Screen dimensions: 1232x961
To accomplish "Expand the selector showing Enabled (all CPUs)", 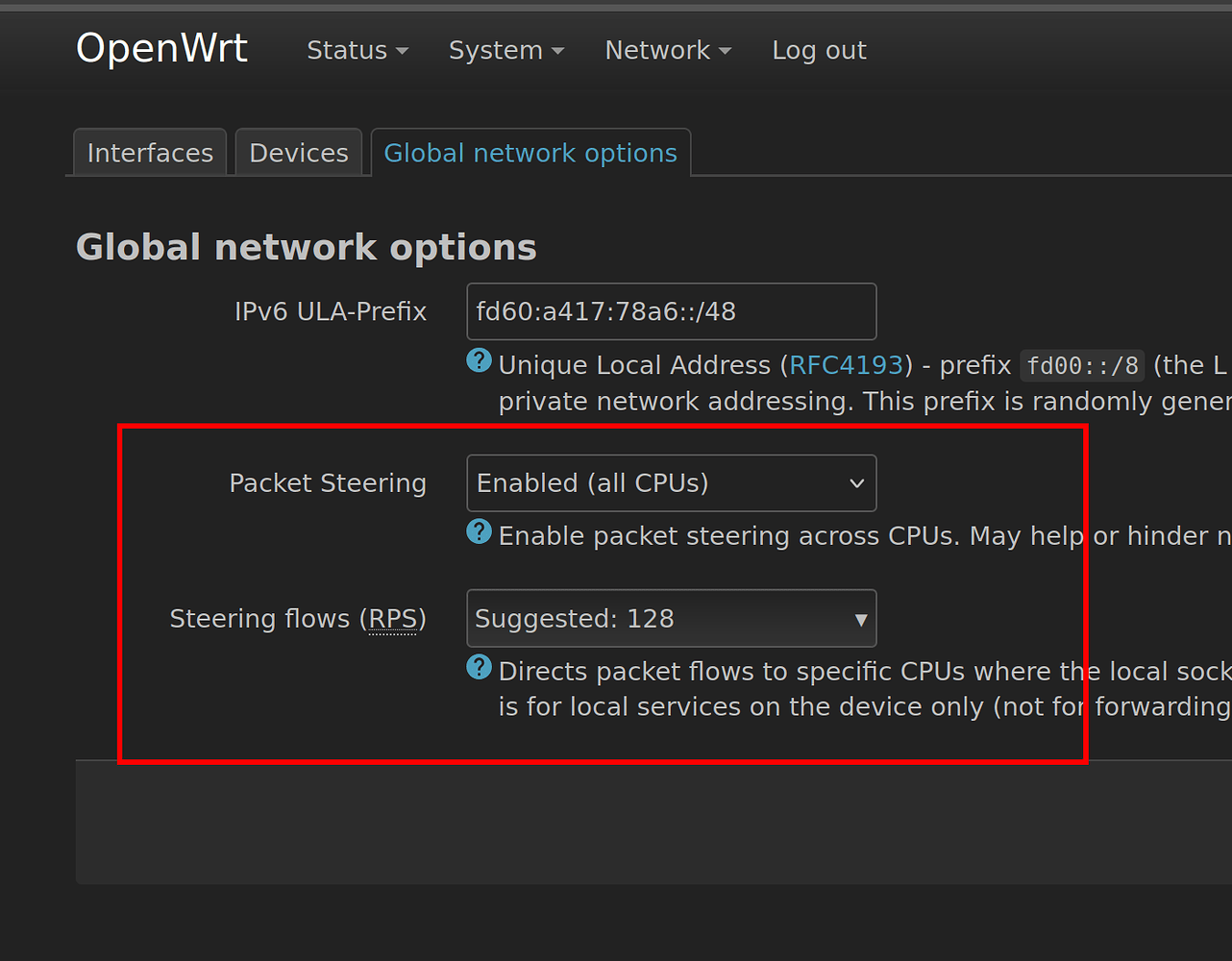I will [671, 482].
